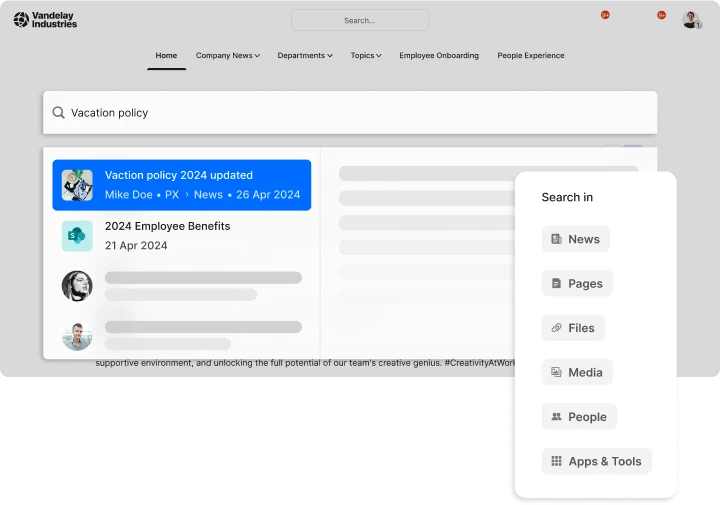Go to Employee Onboarding
Screen dimensions: 720x505
[439, 56]
